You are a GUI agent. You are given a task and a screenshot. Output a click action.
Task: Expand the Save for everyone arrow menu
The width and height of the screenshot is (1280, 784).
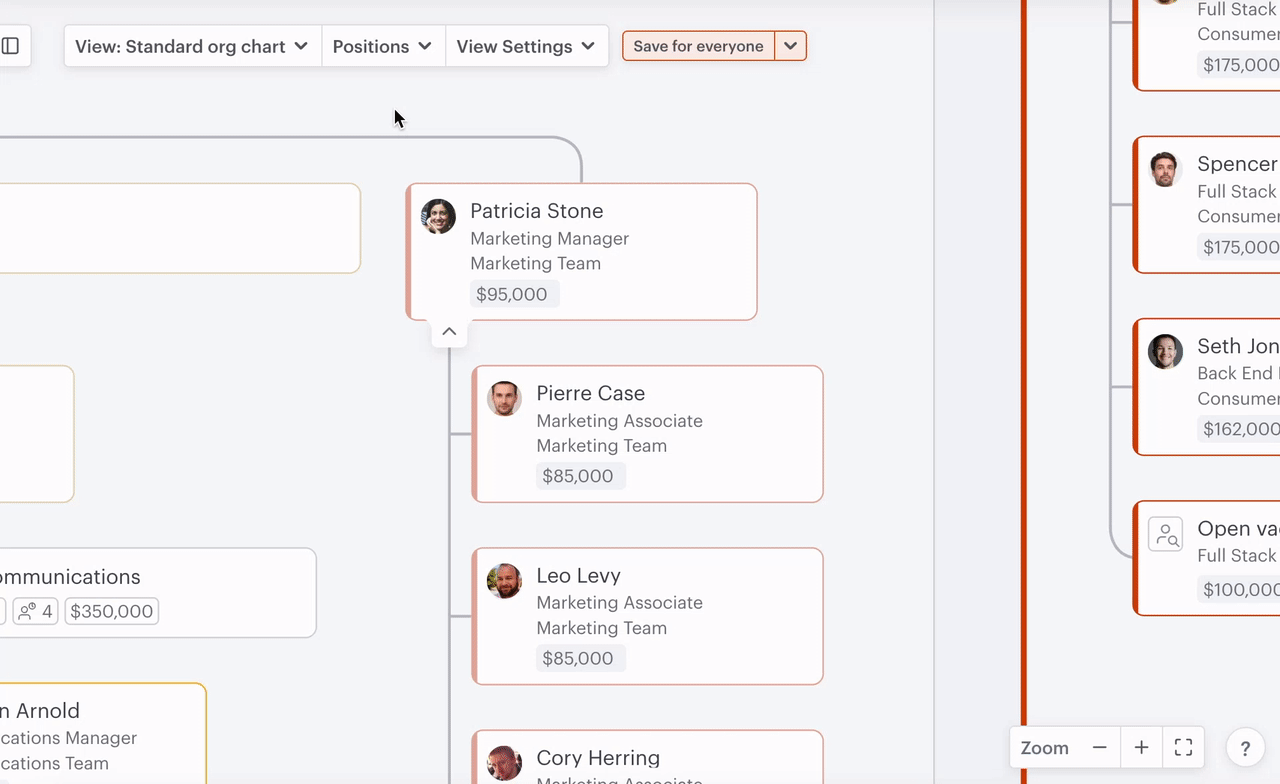[x=790, y=46]
